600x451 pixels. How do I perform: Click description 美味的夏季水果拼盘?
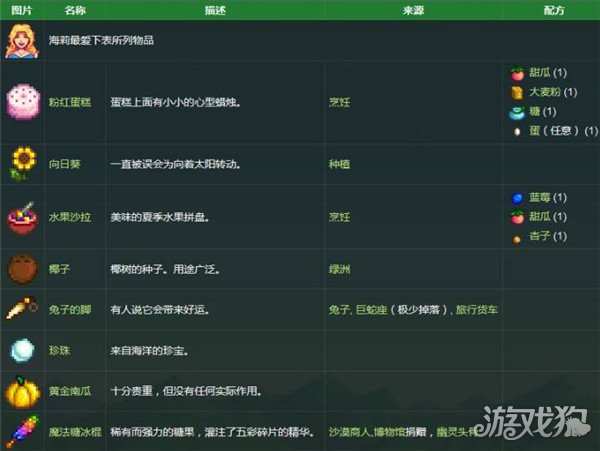point(160,217)
